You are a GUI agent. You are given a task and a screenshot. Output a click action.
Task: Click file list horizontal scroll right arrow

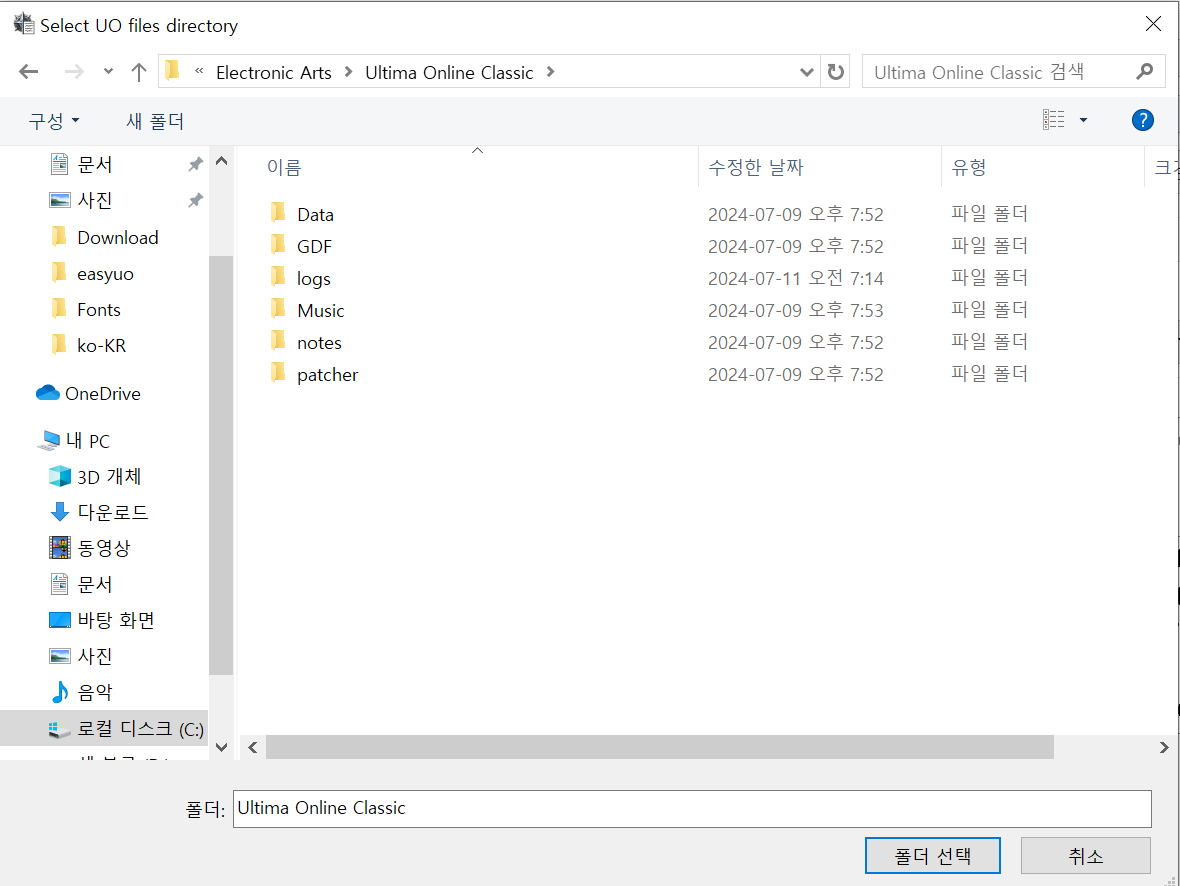click(x=1164, y=747)
